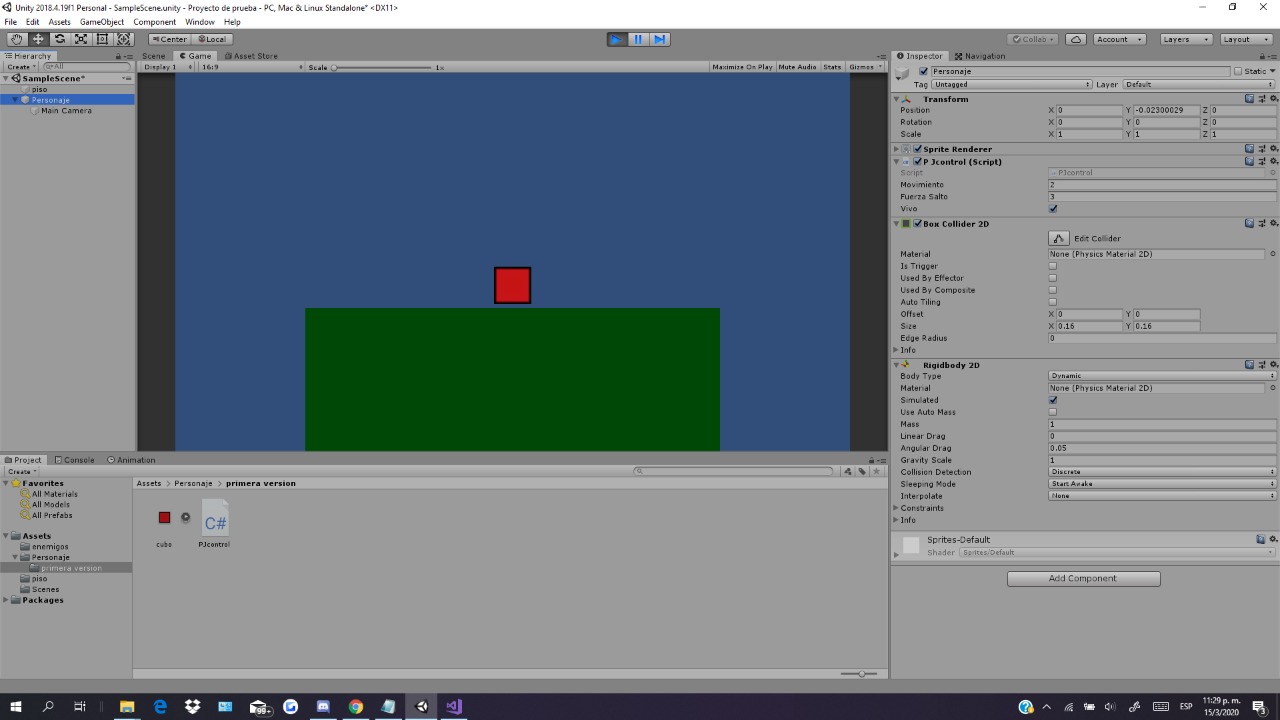Open the Layers toolbar dropdown

pos(1186,39)
